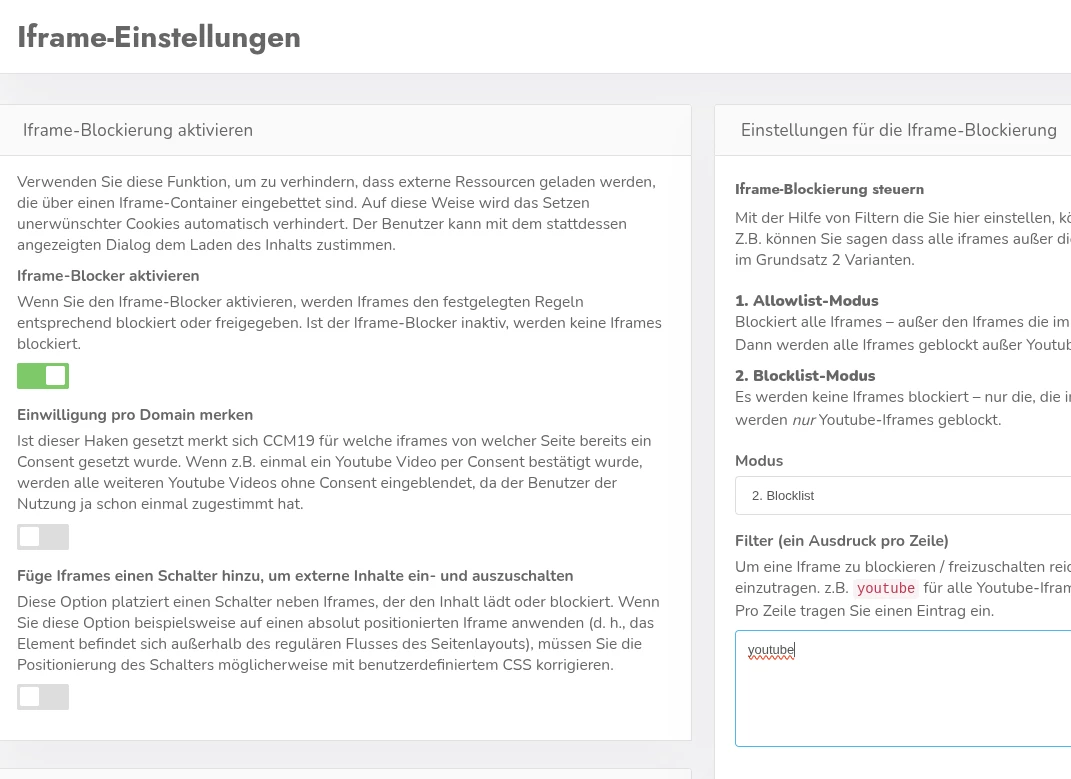1071x779 pixels.
Task: Click the Einstellungen für die Iframe-Blockierung header
Action: (x=898, y=130)
